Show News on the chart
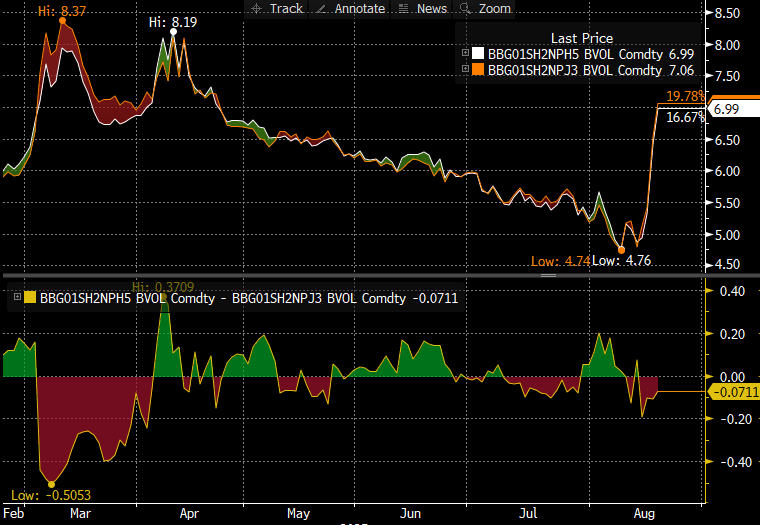Screen dimensions: 760x525 [421, 9]
